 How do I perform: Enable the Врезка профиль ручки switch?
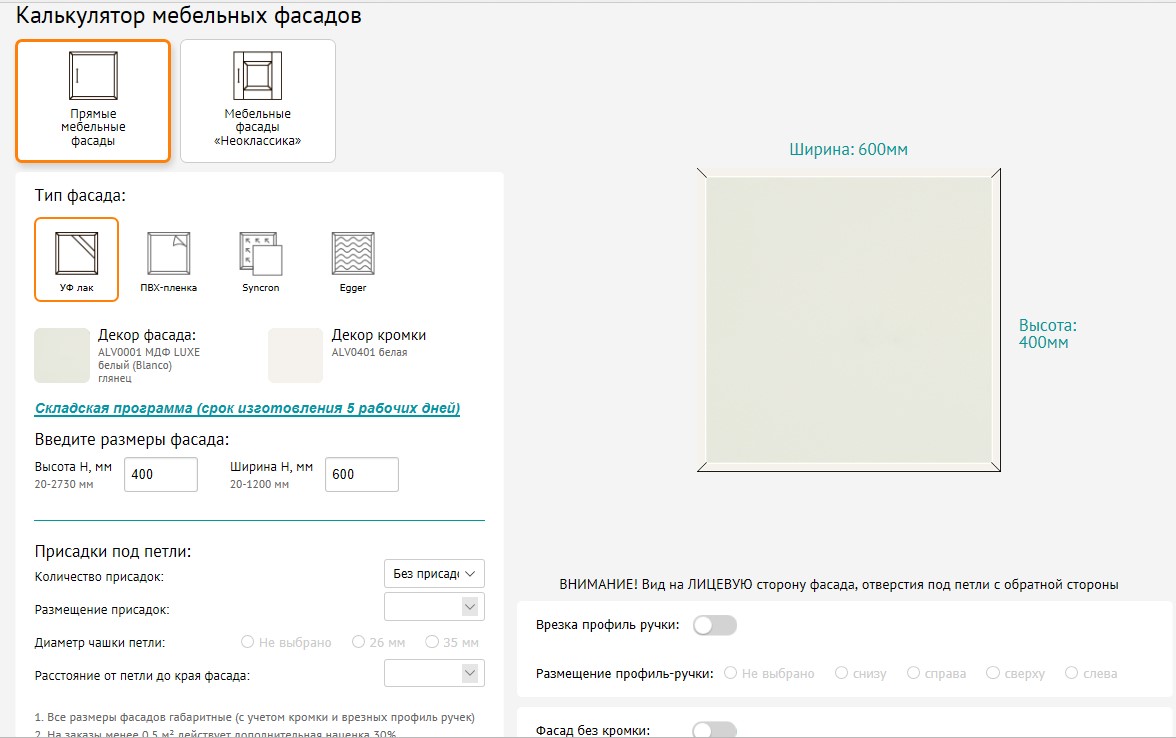pyautogui.click(x=714, y=625)
